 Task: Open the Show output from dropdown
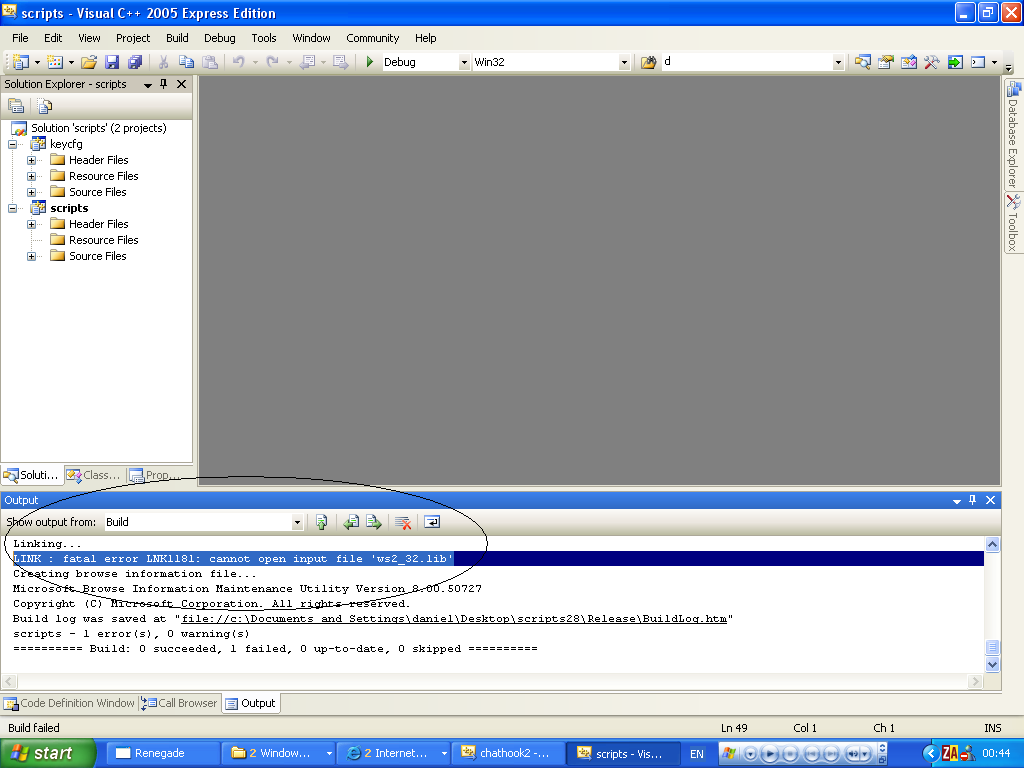click(x=297, y=522)
